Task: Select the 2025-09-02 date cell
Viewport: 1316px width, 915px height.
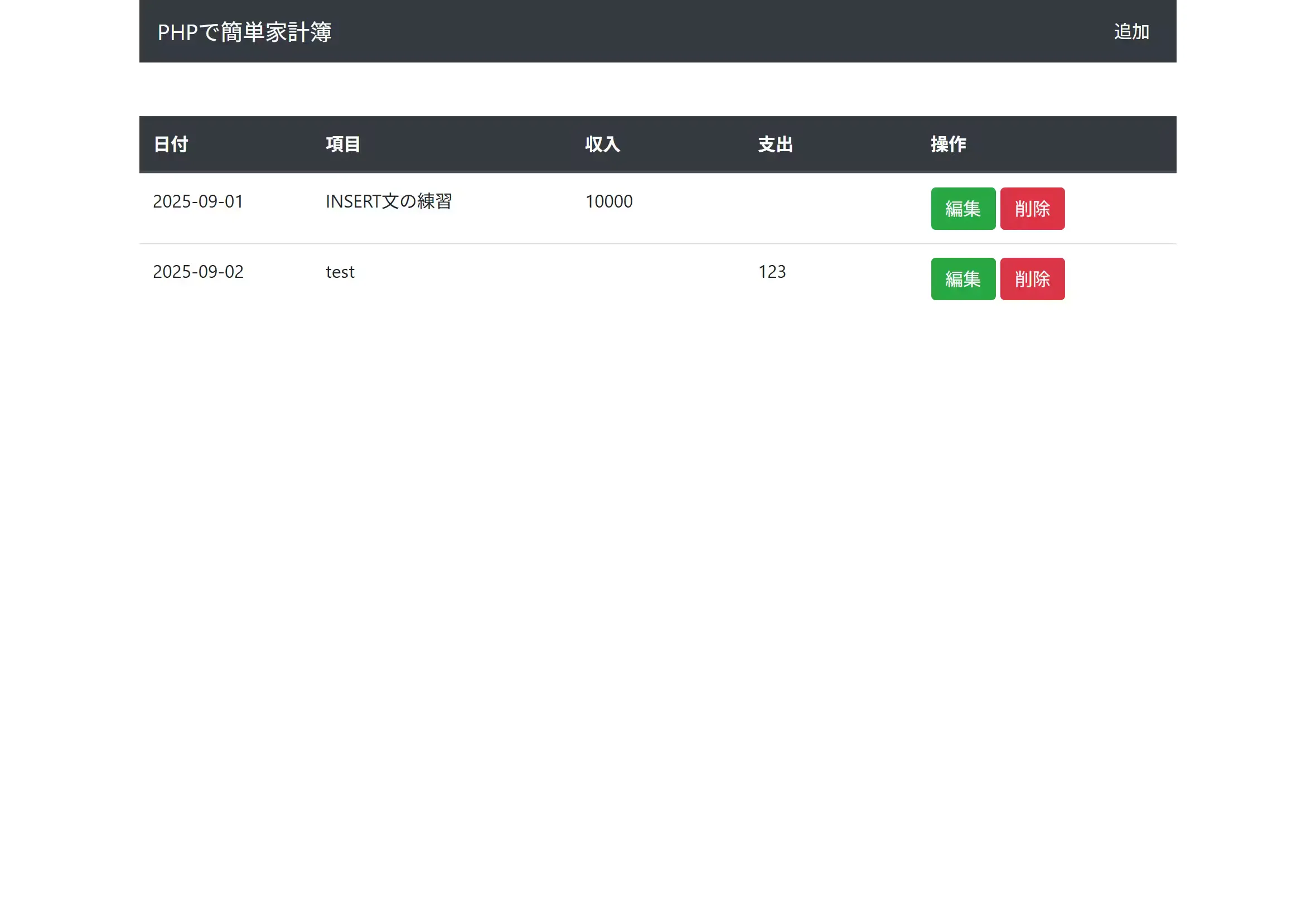Action: tap(197, 272)
